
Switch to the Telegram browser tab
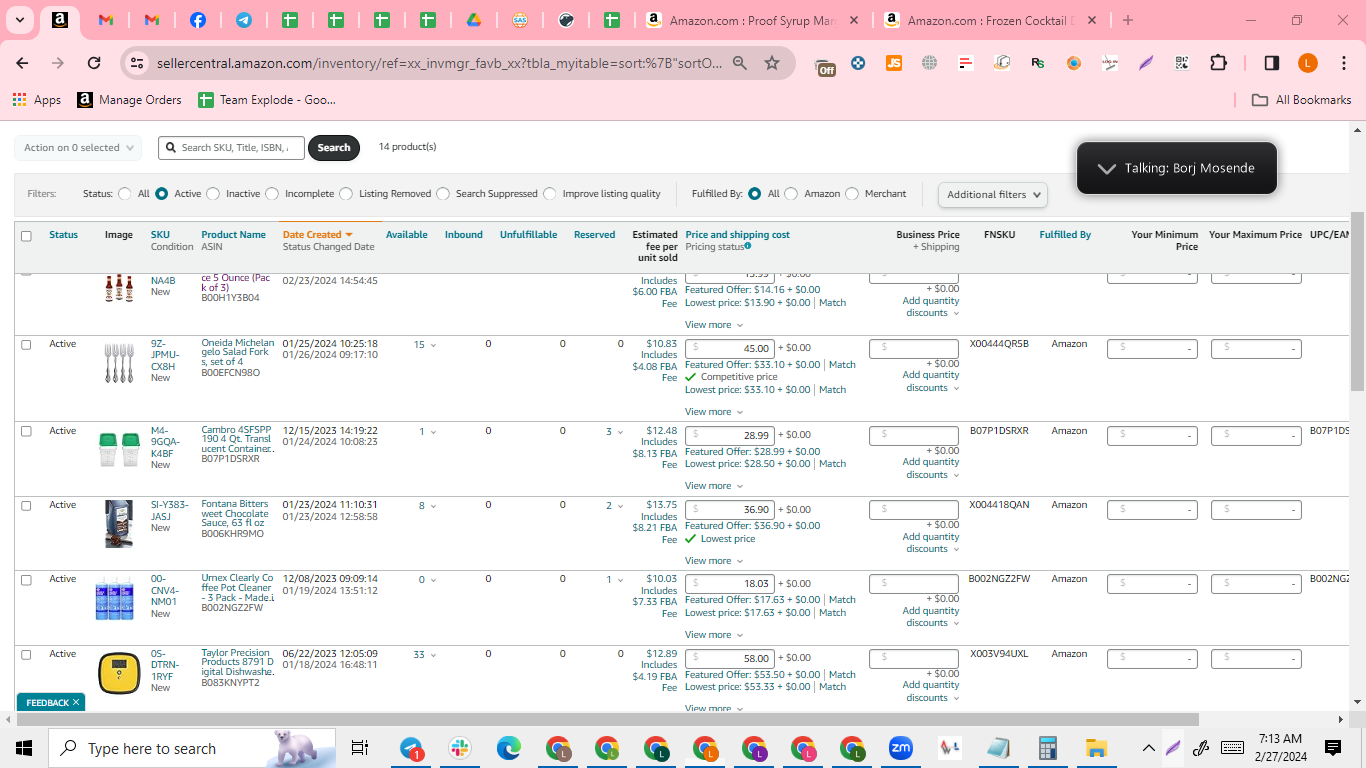pyautogui.click(x=244, y=20)
